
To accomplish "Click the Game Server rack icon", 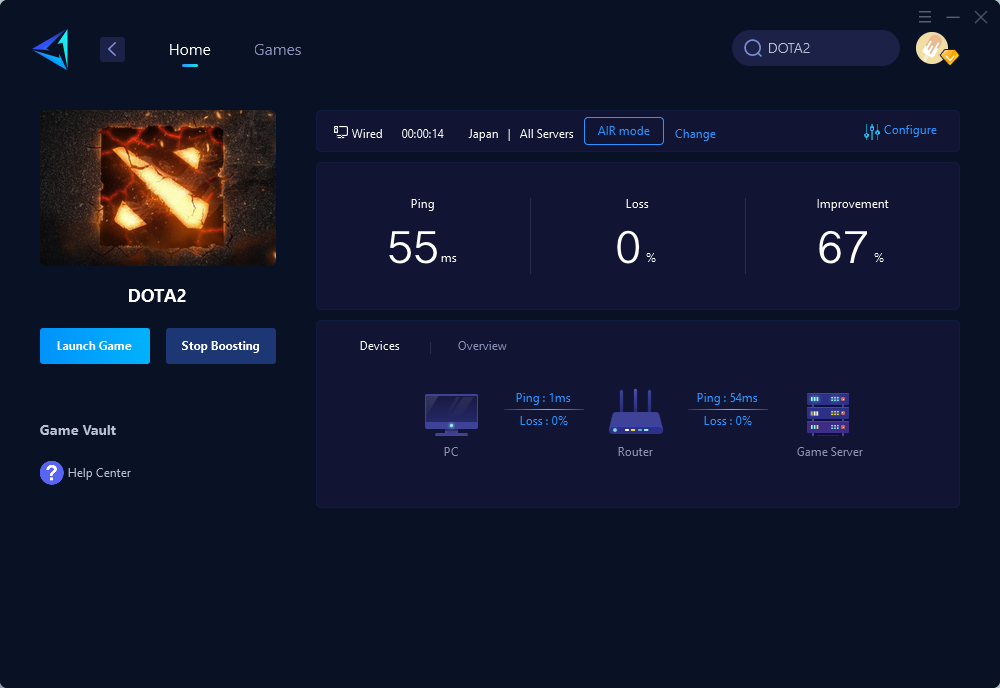I will (x=828, y=414).
